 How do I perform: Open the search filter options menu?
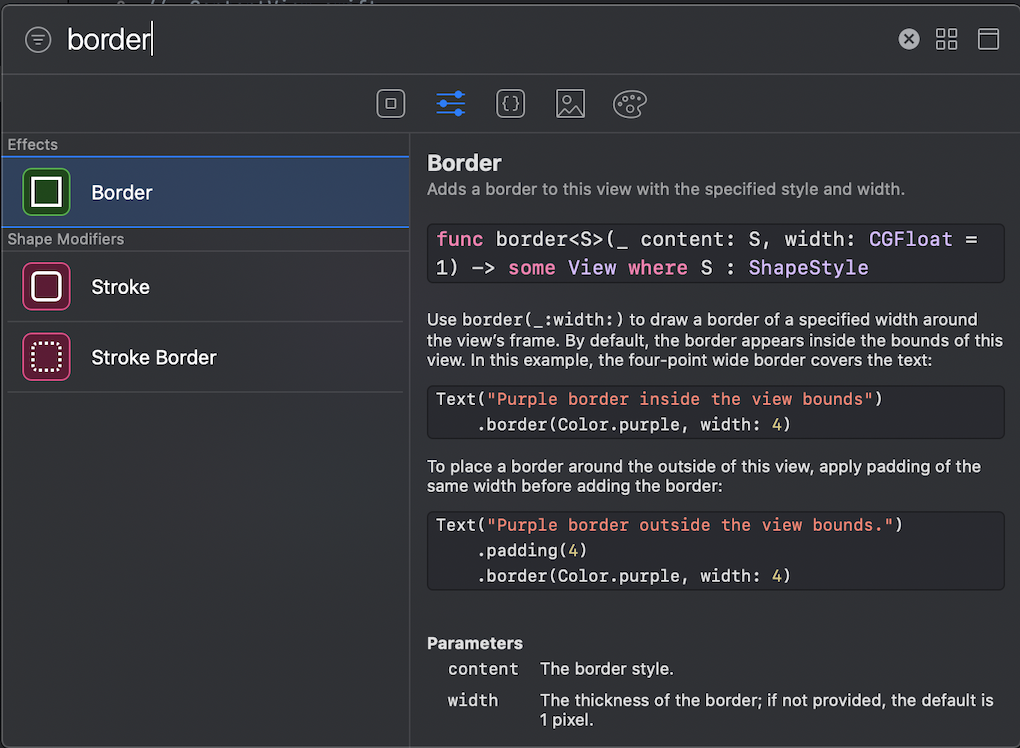tap(38, 40)
